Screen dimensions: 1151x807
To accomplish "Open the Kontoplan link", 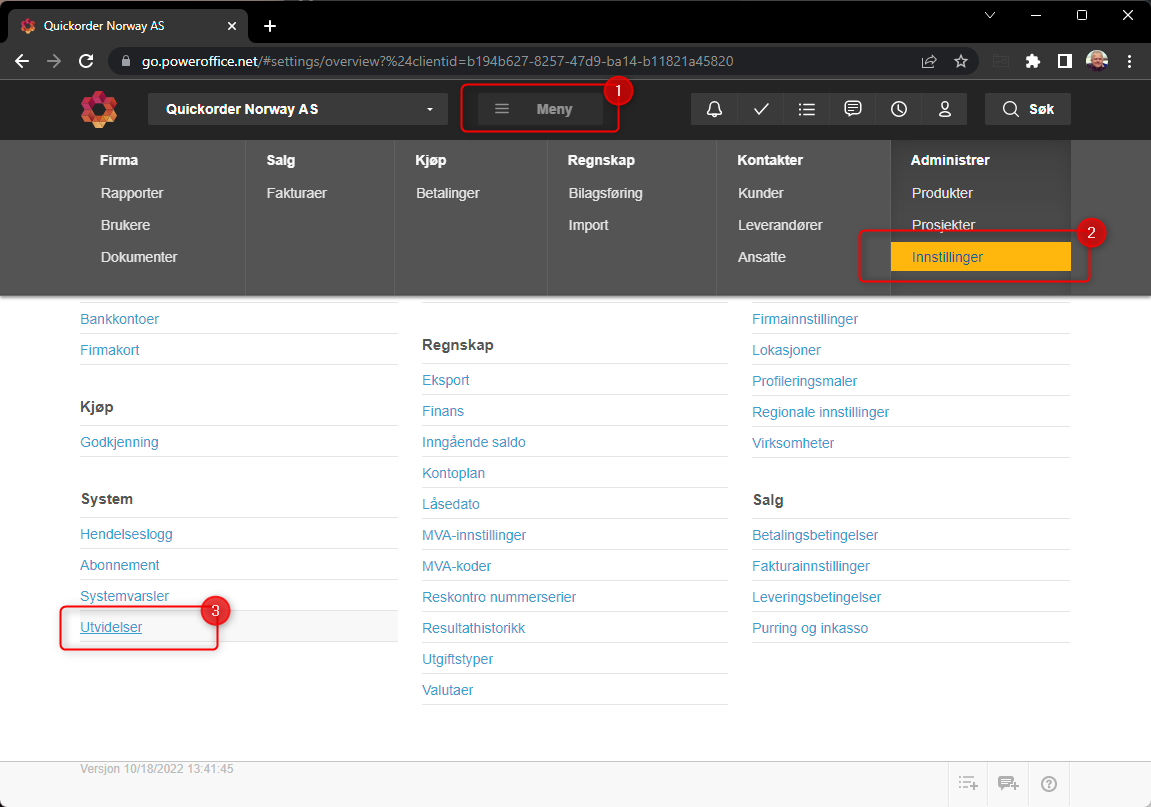I will 454,474.
